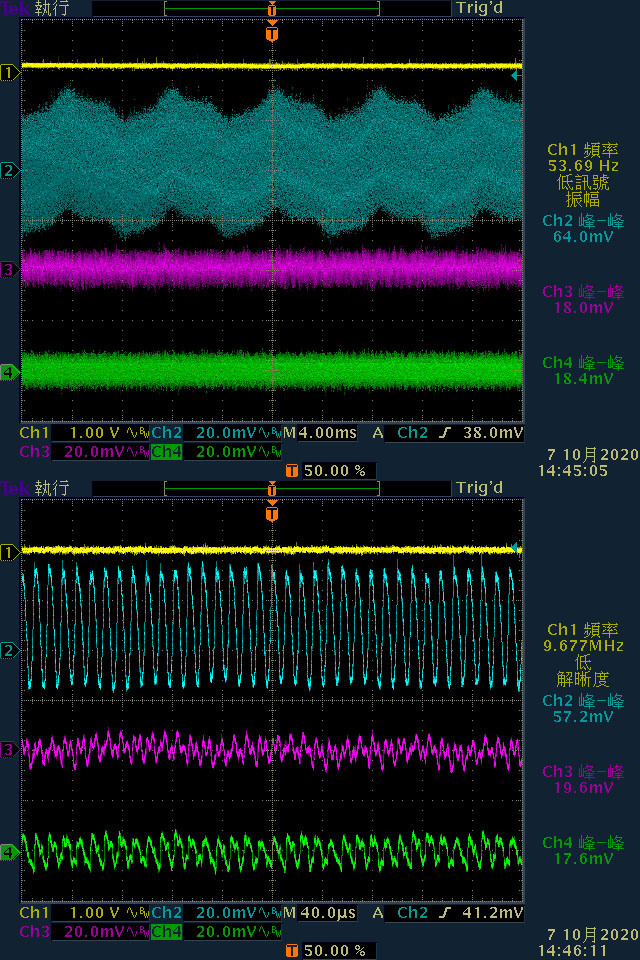Click the cyan channel 2 marker in the 14:46:11 capture
Screen dimensions: 640x960
tap(9, 650)
